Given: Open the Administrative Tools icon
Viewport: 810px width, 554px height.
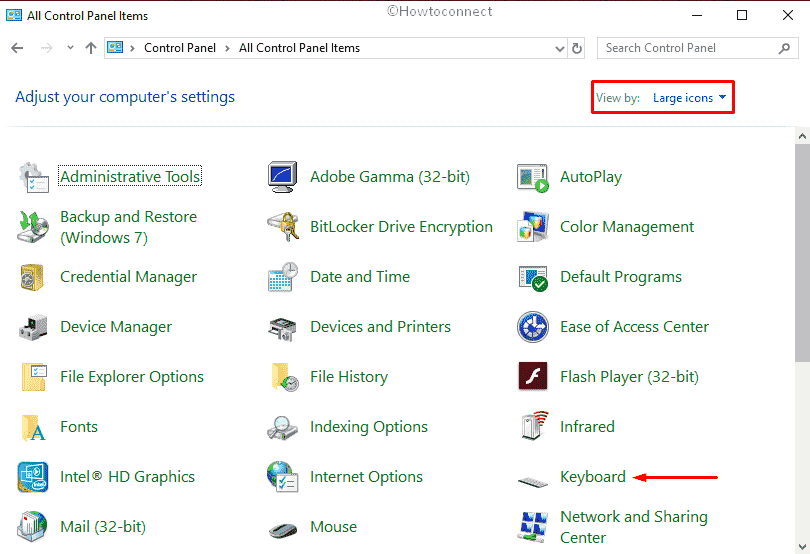Looking at the screenshot, I should [34, 177].
